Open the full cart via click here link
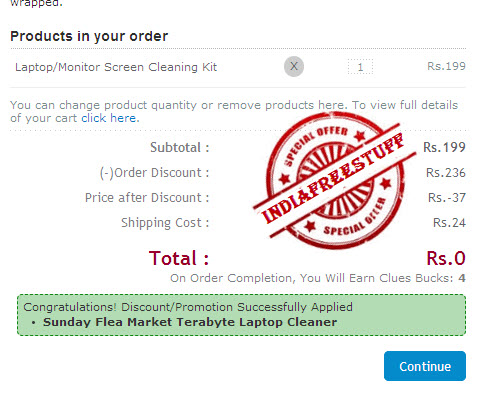487x393 pixels. click(108, 118)
